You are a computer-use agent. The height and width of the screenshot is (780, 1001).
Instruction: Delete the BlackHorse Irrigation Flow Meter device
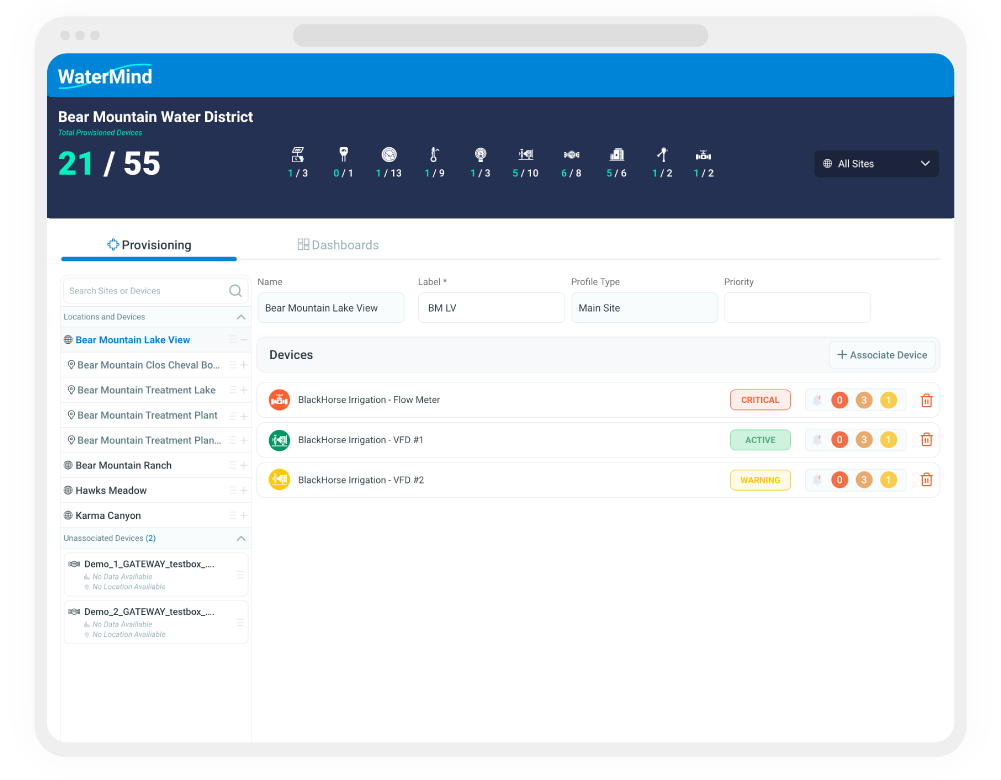[x=926, y=400]
